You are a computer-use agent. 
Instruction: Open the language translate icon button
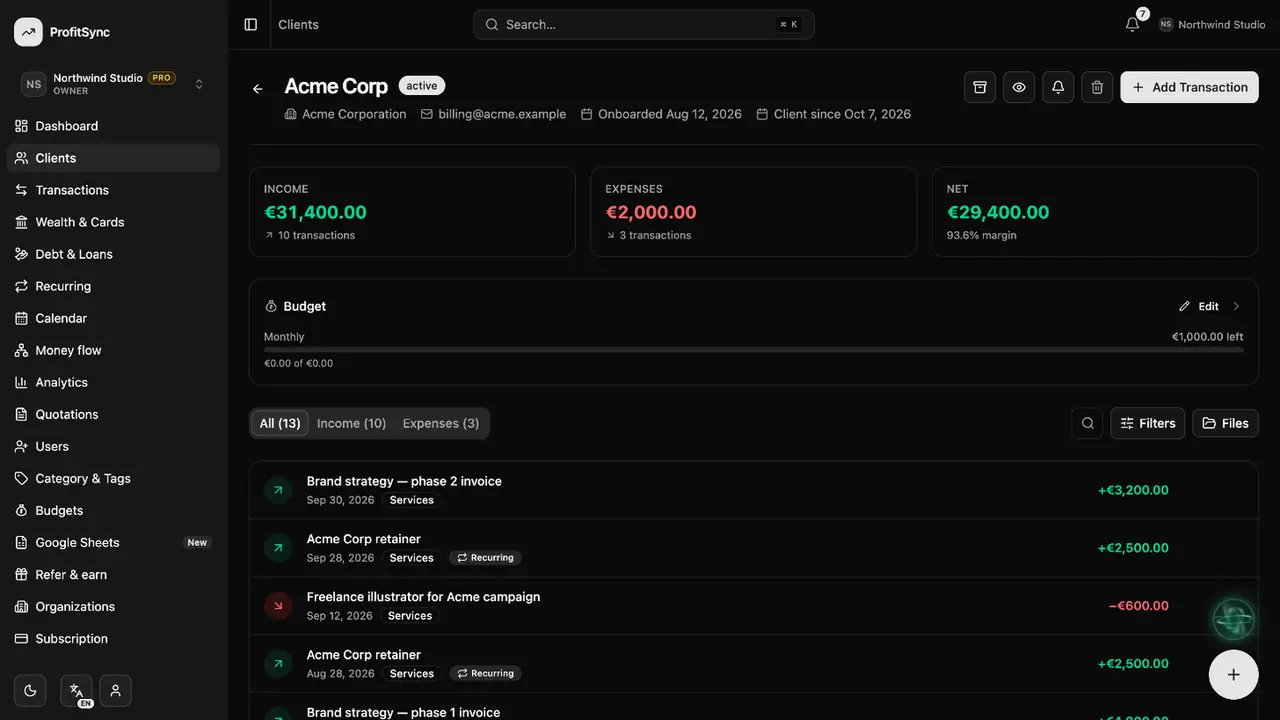pos(76,690)
